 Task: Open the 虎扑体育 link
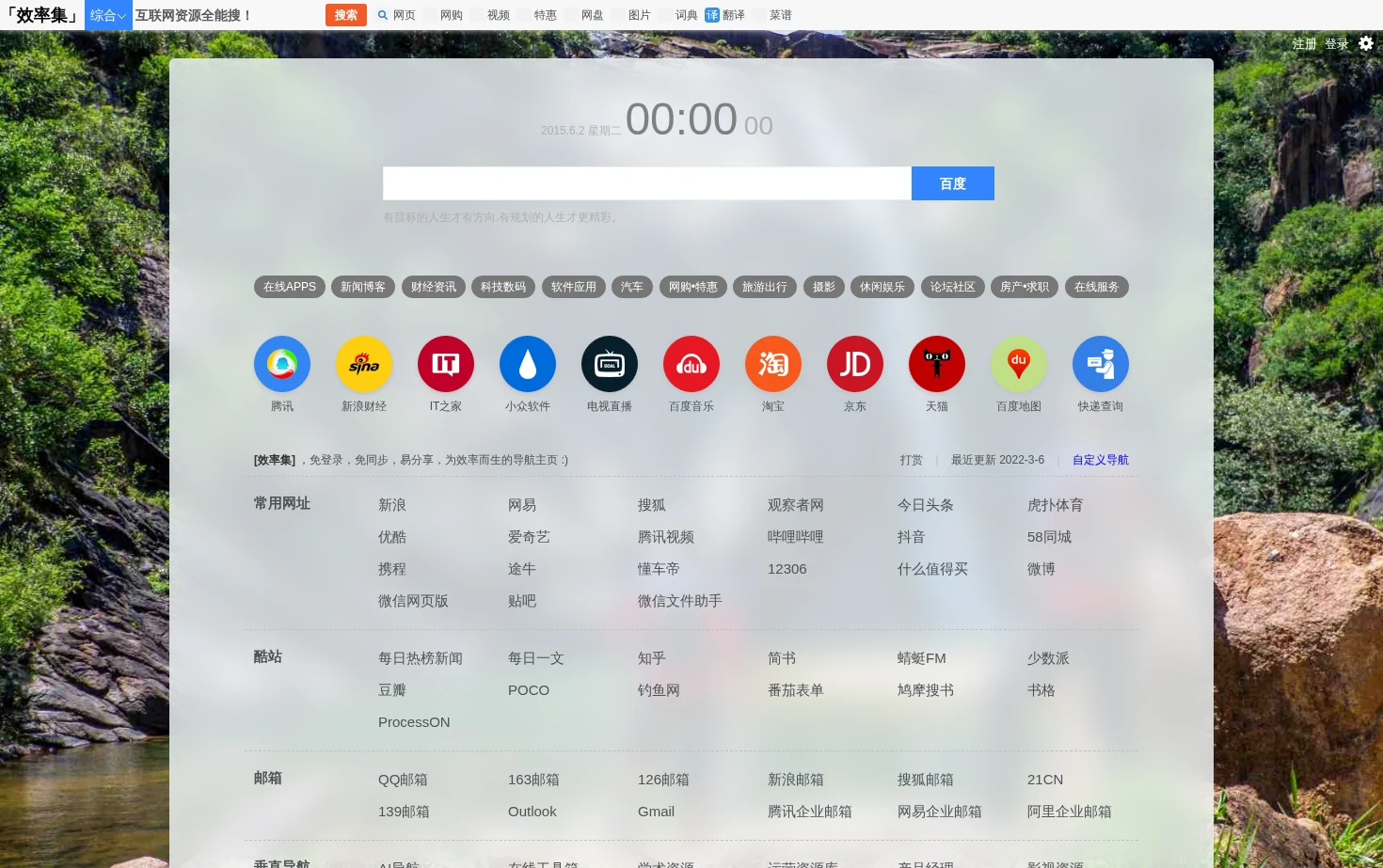1056,505
